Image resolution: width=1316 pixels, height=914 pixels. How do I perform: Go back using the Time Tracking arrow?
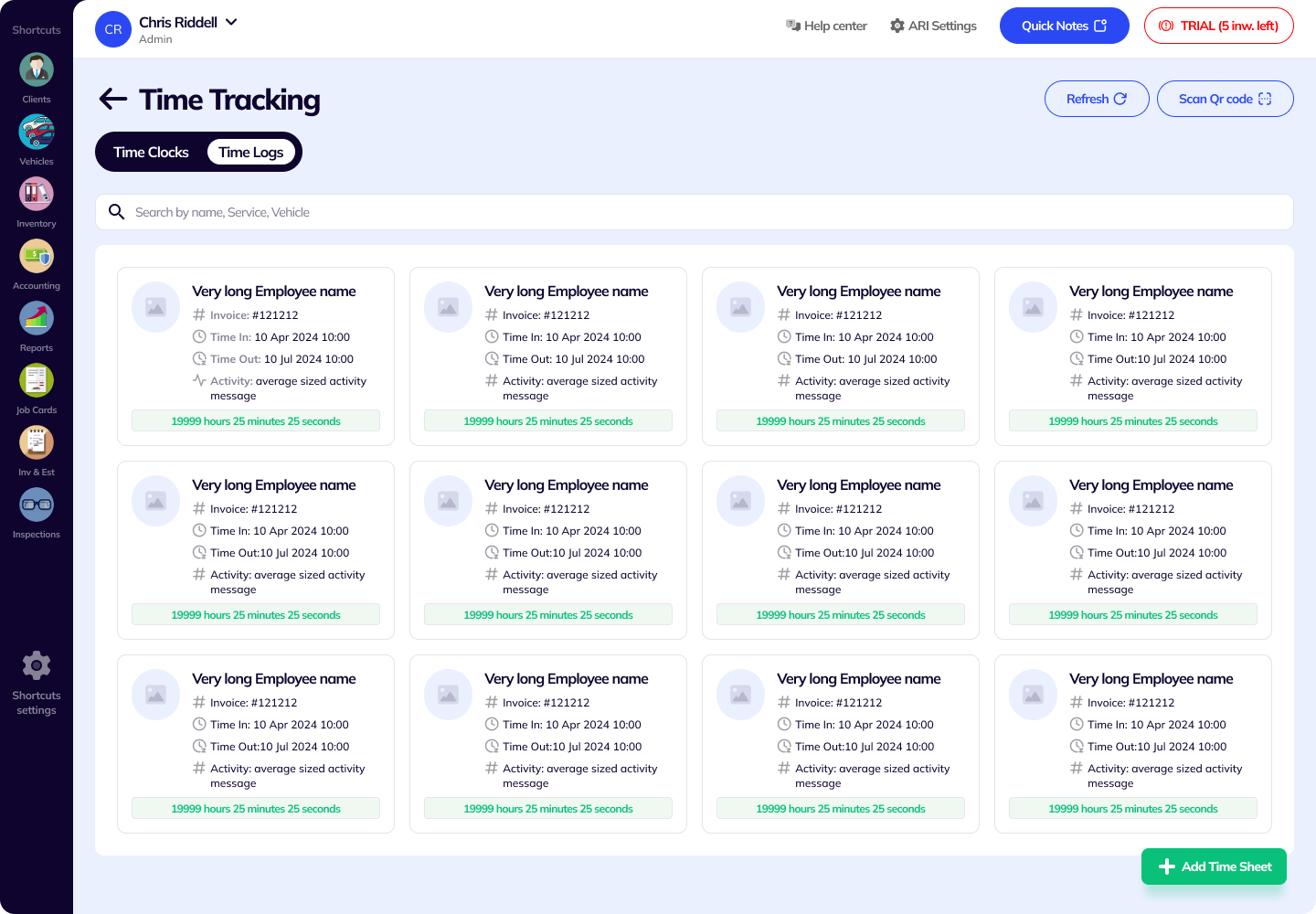(x=112, y=99)
